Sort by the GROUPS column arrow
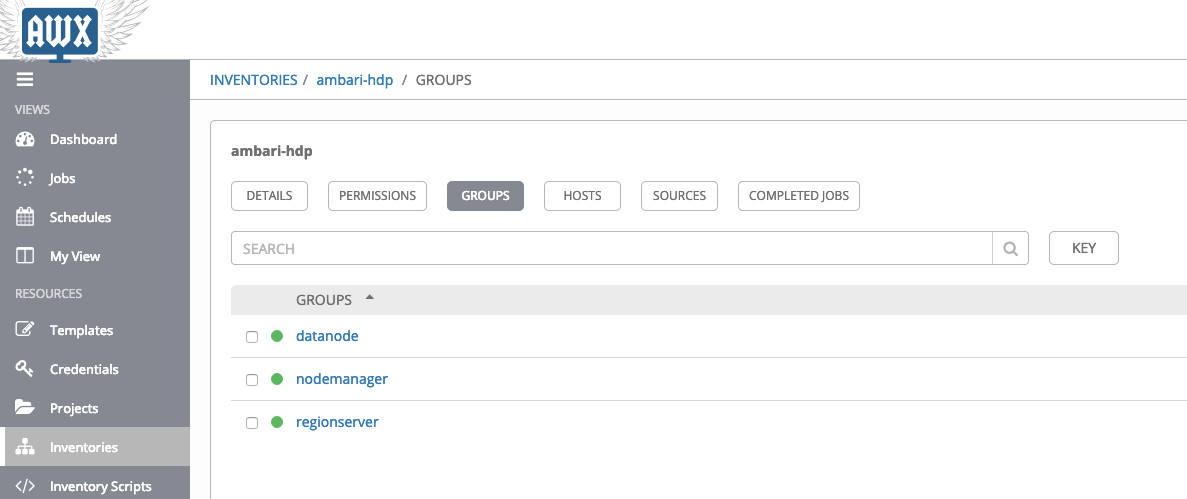This screenshot has width=1187, height=499. pos(369,298)
